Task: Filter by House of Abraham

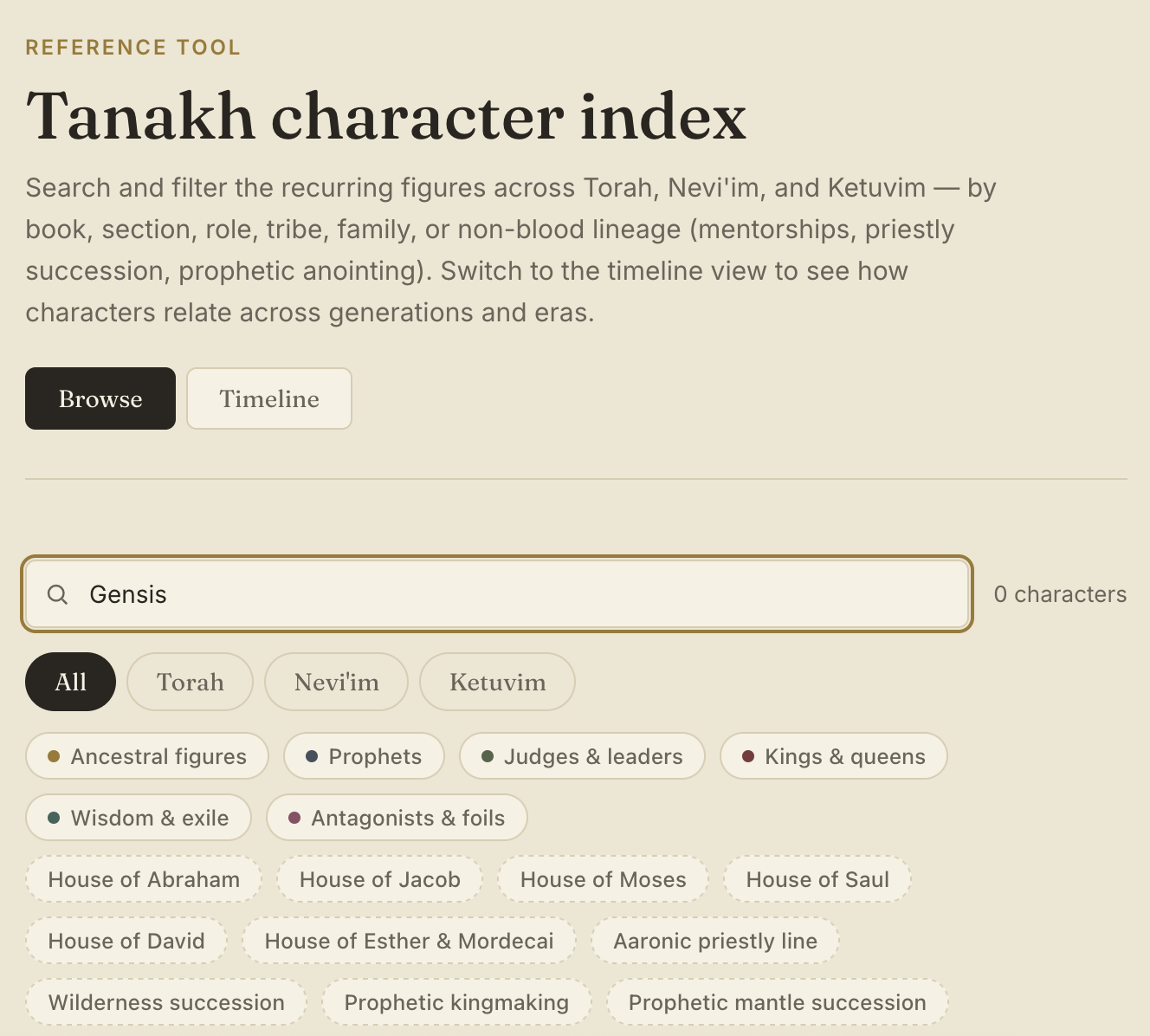Action: [144, 879]
